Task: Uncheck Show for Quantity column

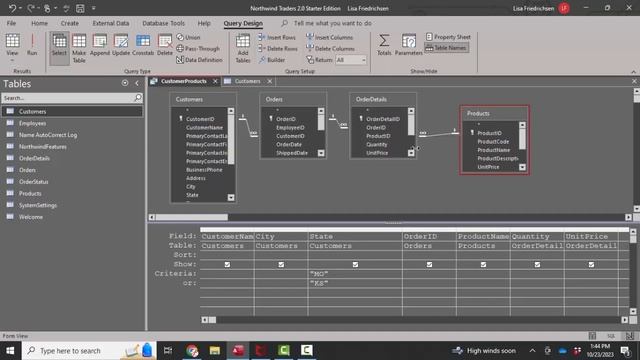Action: [x=537, y=264]
